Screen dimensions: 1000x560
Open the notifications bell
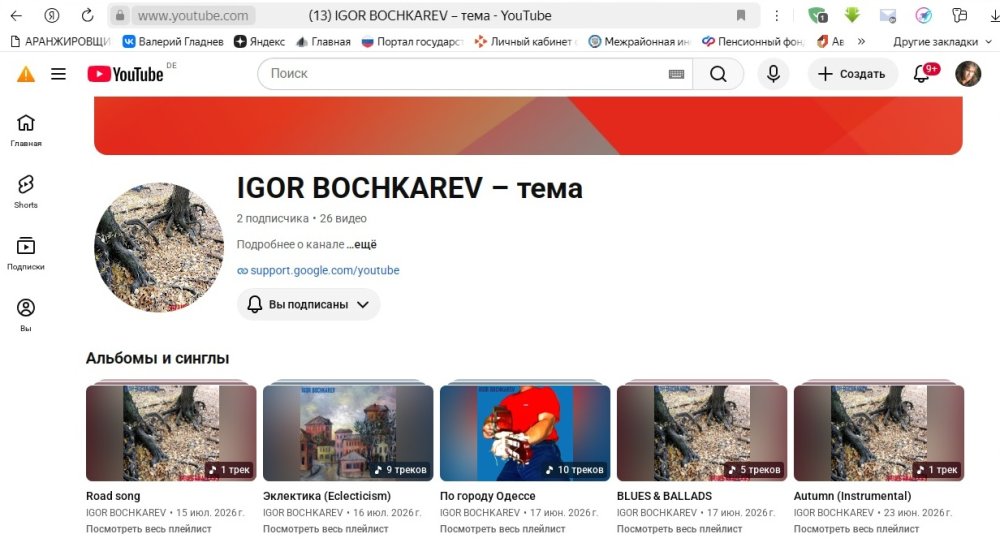pyautogui.click(x=922, y=74)
